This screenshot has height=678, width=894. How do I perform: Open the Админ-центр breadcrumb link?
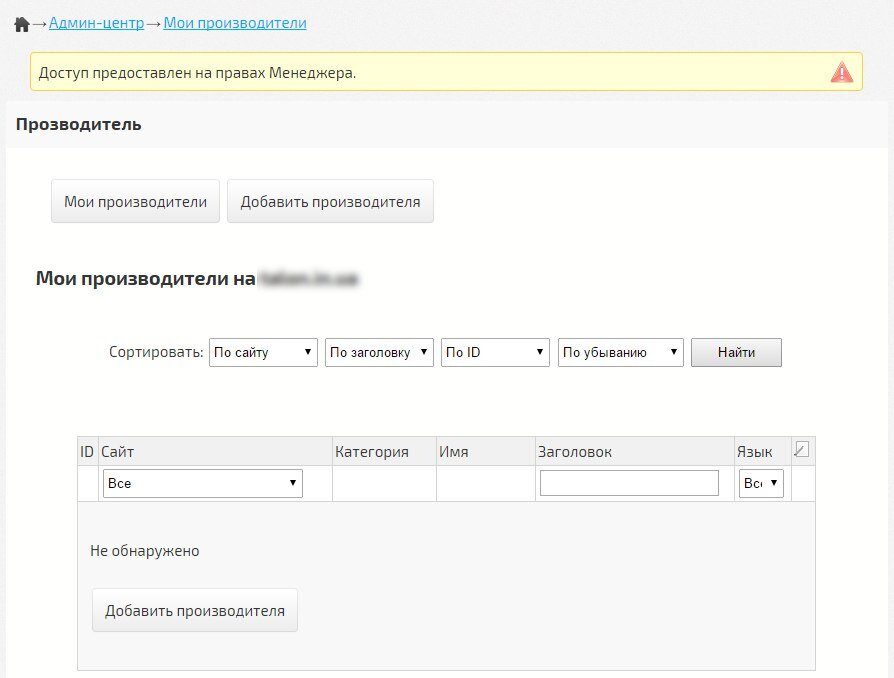96,22
